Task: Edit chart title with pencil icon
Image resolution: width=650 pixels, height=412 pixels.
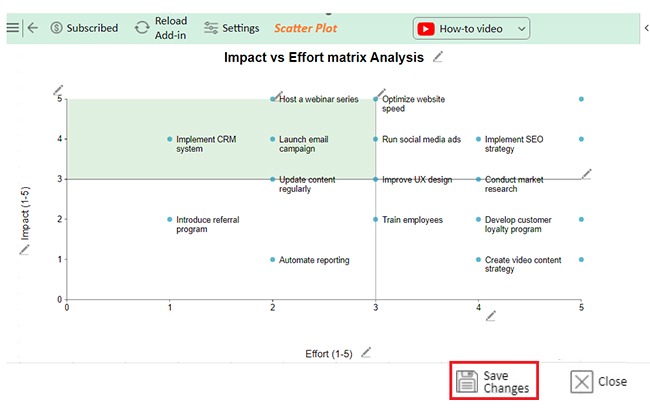Action: pyautogui.click(x=438, y=57)
